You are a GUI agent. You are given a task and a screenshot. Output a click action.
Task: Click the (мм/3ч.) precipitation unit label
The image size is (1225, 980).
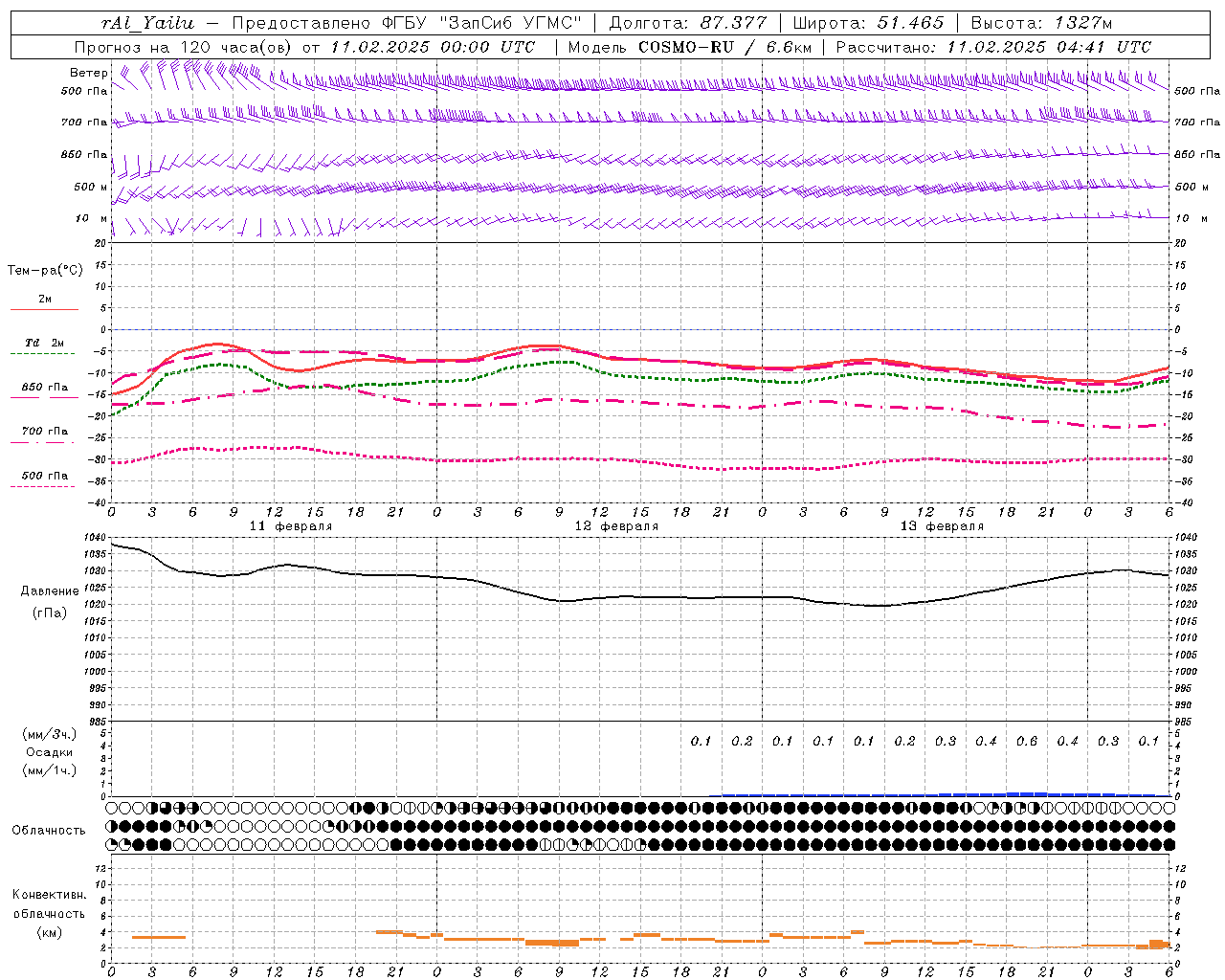[x=50, y=735]
